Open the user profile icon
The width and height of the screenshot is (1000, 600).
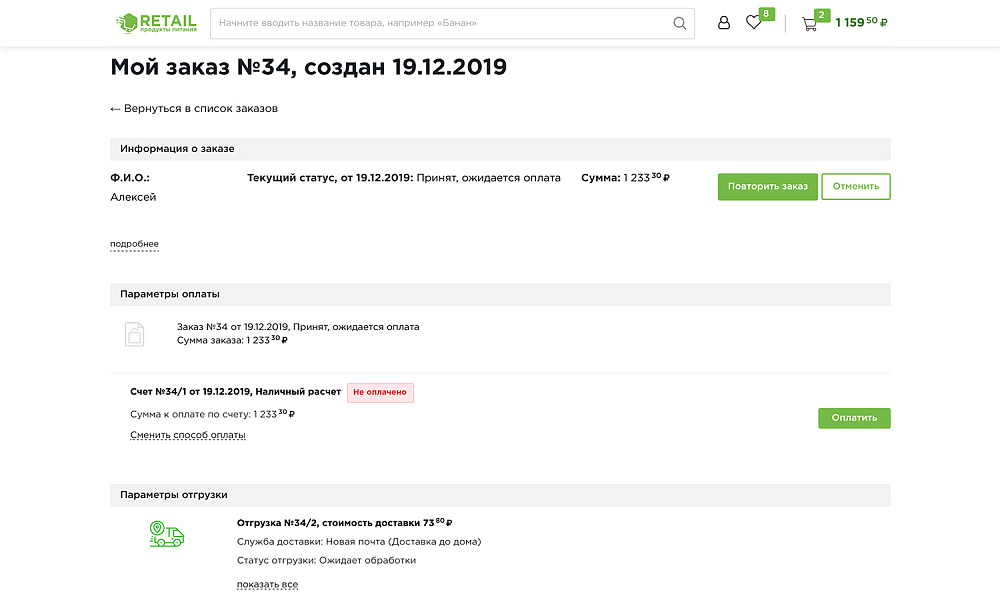[x=724, y=22]
